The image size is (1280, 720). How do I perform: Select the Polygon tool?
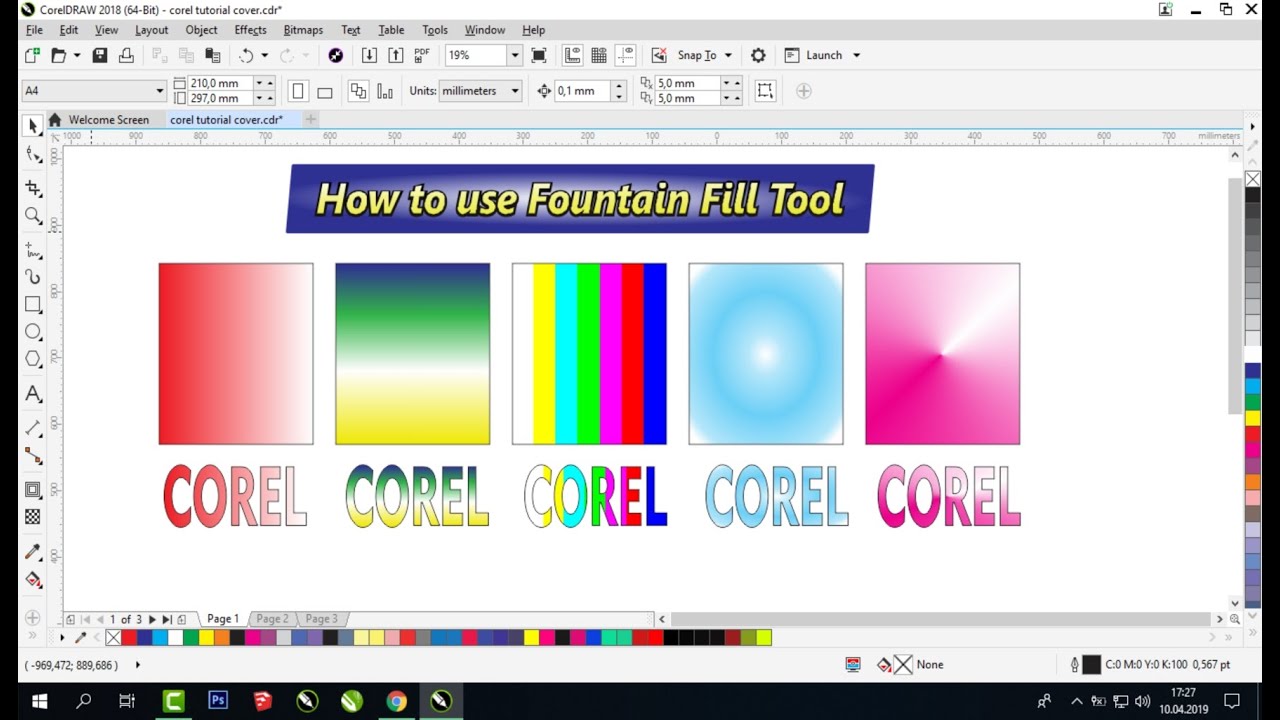[x=33, y=358]
